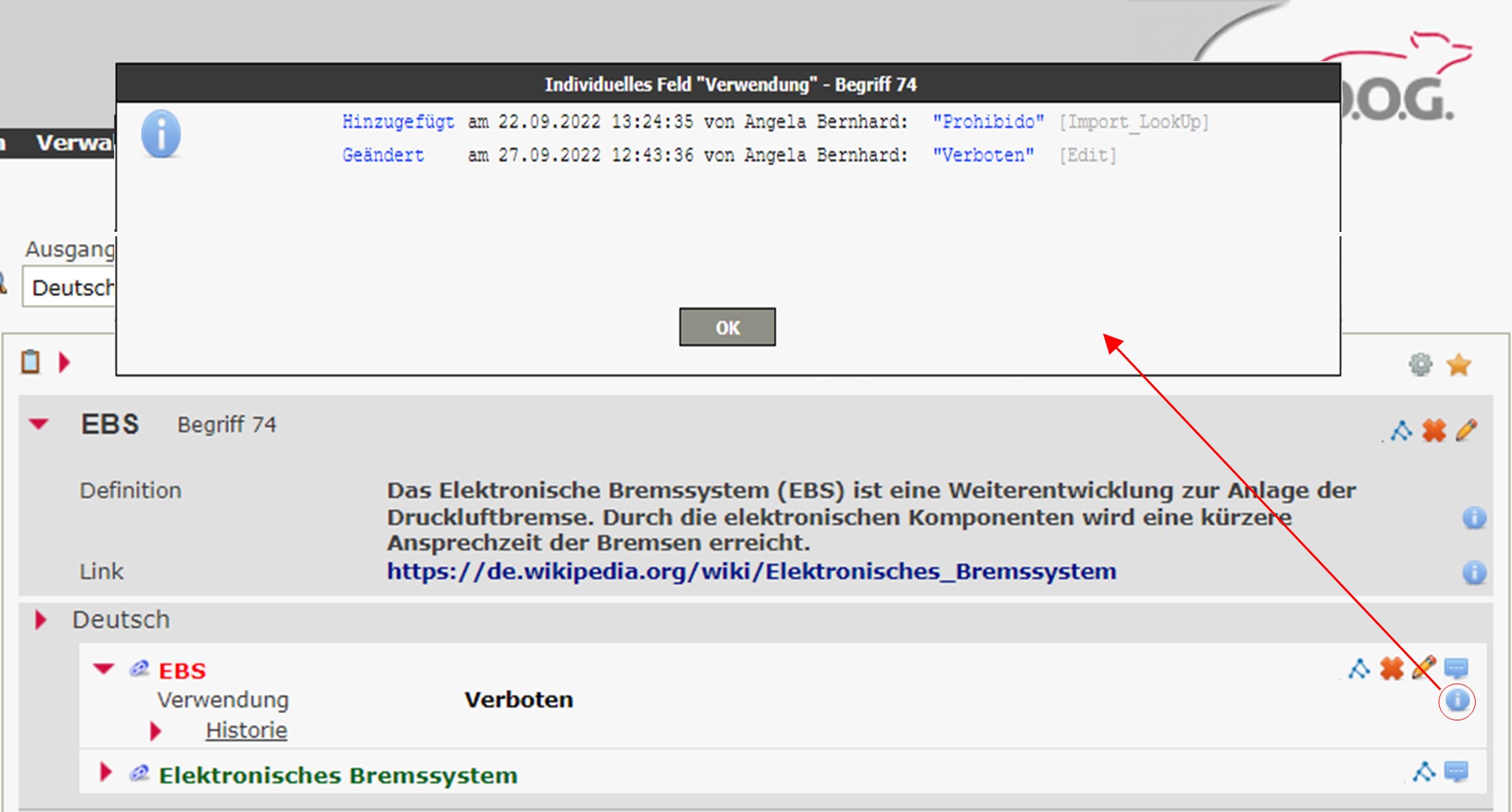Open info icon for Verwendung field
The height and width of the screenshot is (812, 1512).
[1457, 701]
